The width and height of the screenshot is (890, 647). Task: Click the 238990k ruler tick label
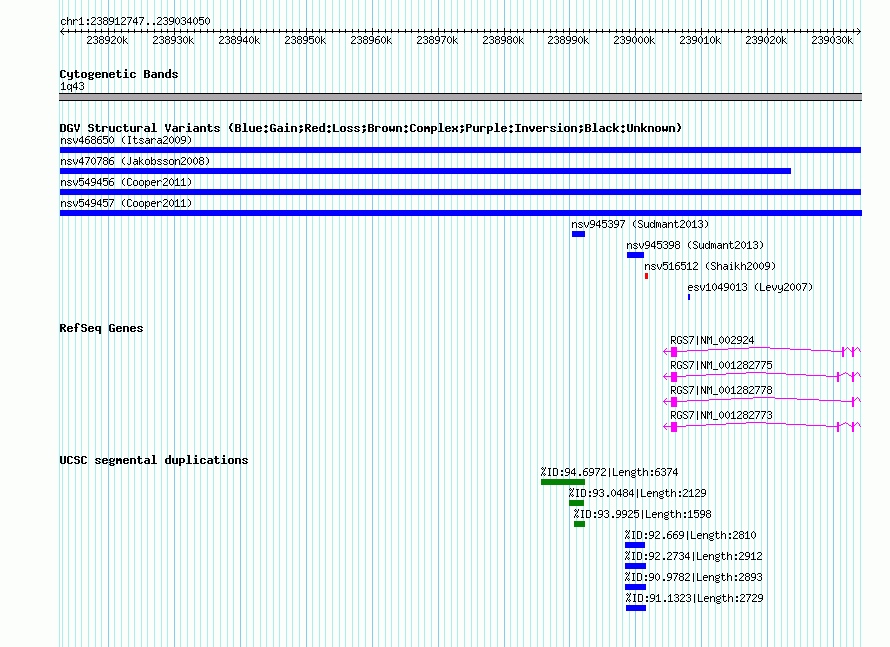568,40
